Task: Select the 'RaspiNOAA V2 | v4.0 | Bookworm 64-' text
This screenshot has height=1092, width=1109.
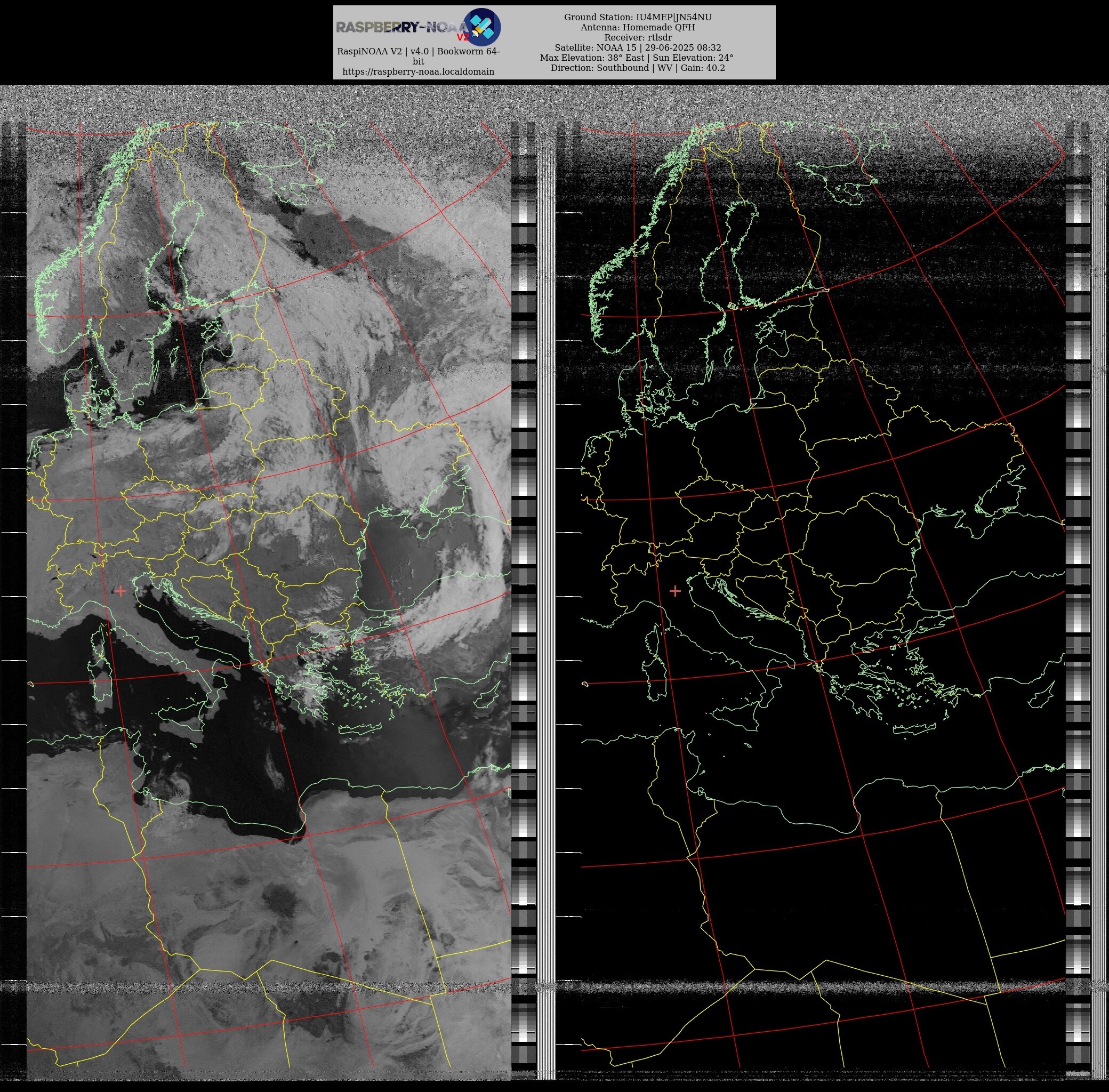Action: coord(418,52)
